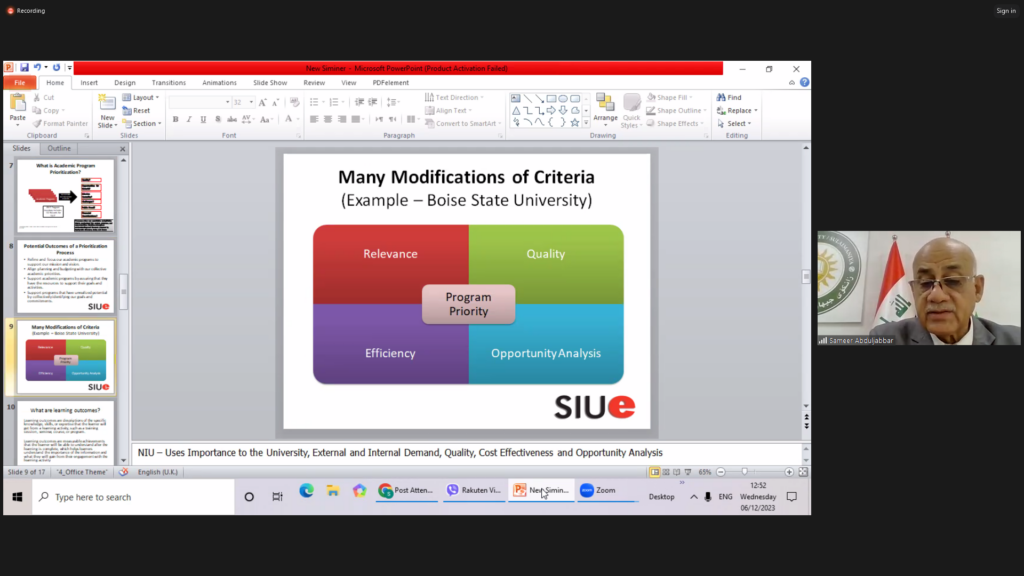Select the Rectangle shape

(x=551, y=99)
